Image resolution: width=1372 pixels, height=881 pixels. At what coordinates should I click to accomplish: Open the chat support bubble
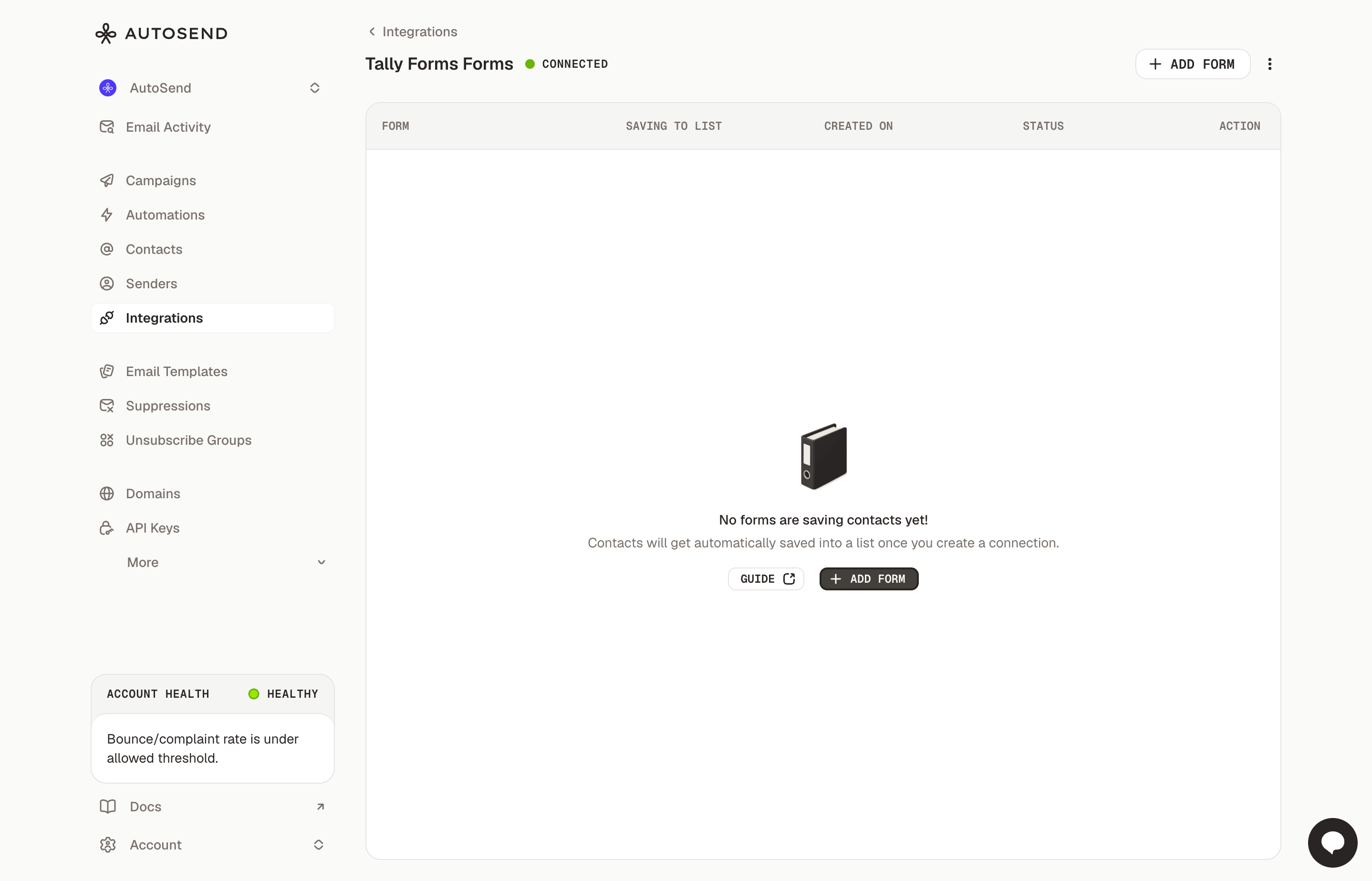click(x=1332, y=843)
